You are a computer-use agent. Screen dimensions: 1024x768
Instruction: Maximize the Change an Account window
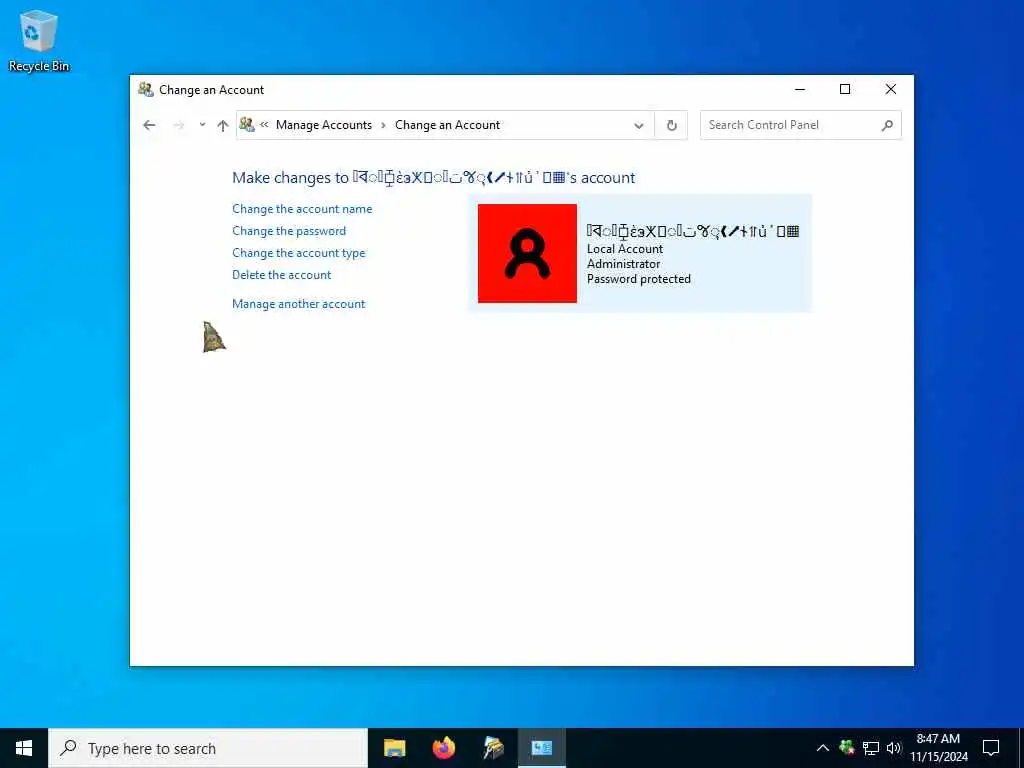[x=845, y=89]
